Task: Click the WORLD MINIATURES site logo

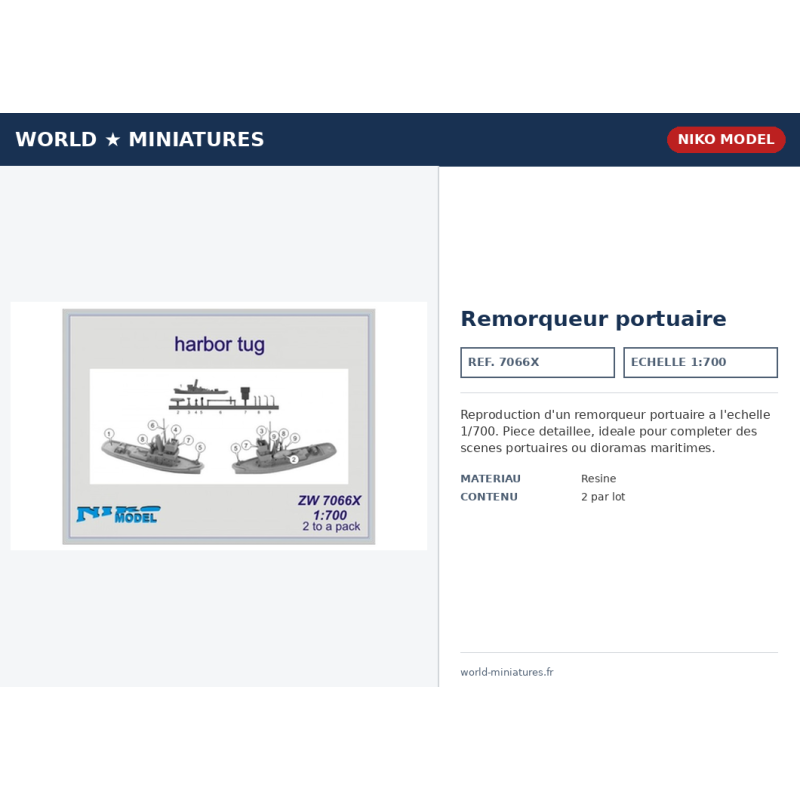Action: [x=140, y=139]
